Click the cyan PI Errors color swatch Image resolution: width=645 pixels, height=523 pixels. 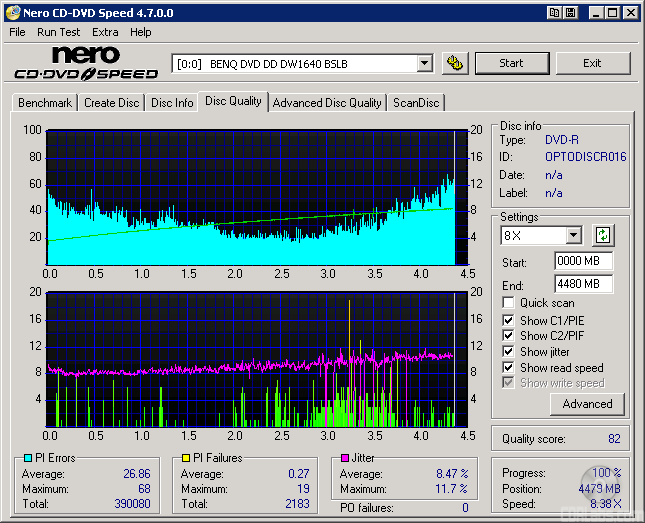tap(27, 458)
